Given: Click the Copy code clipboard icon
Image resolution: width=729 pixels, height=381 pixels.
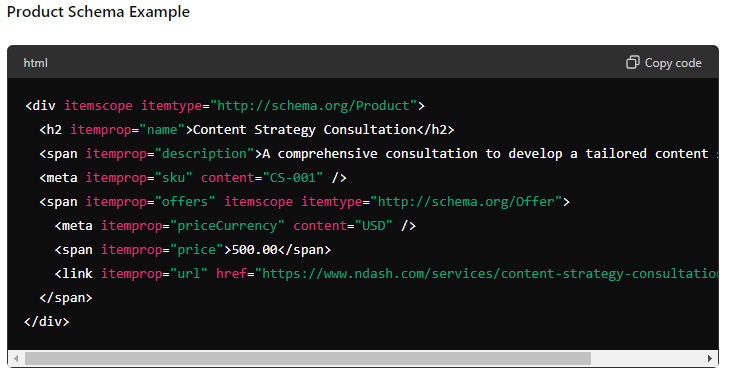Looking at the screenshot, I should coord(632,62).
